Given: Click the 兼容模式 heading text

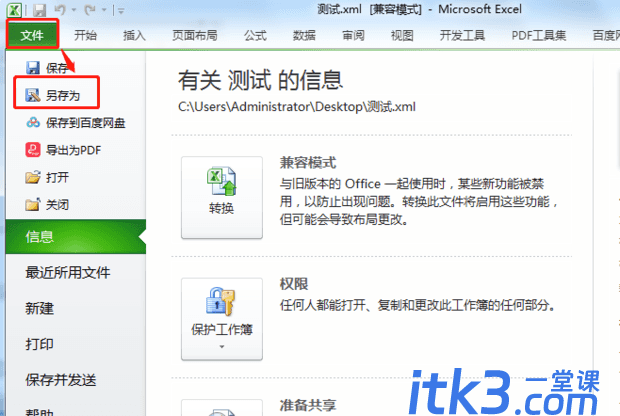Looking at the screenshot, I should pos(308,163).
